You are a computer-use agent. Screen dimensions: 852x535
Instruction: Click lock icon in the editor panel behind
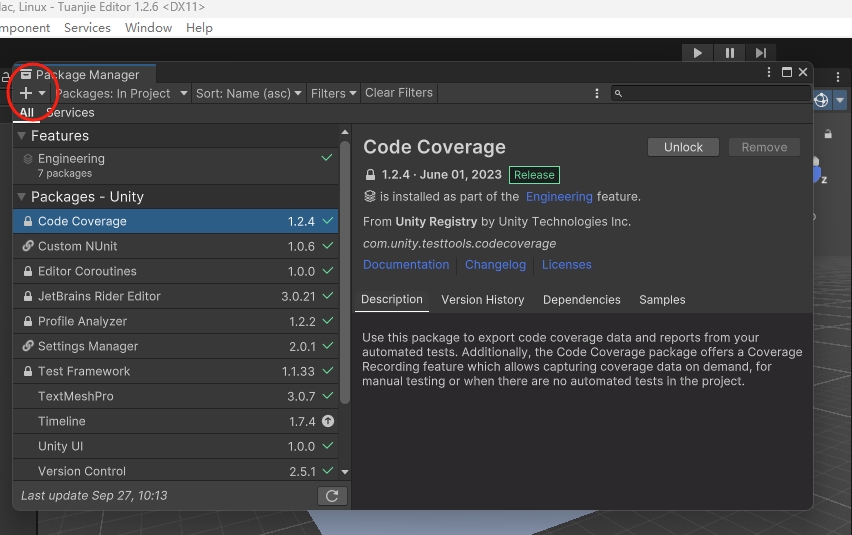point(828,134)
